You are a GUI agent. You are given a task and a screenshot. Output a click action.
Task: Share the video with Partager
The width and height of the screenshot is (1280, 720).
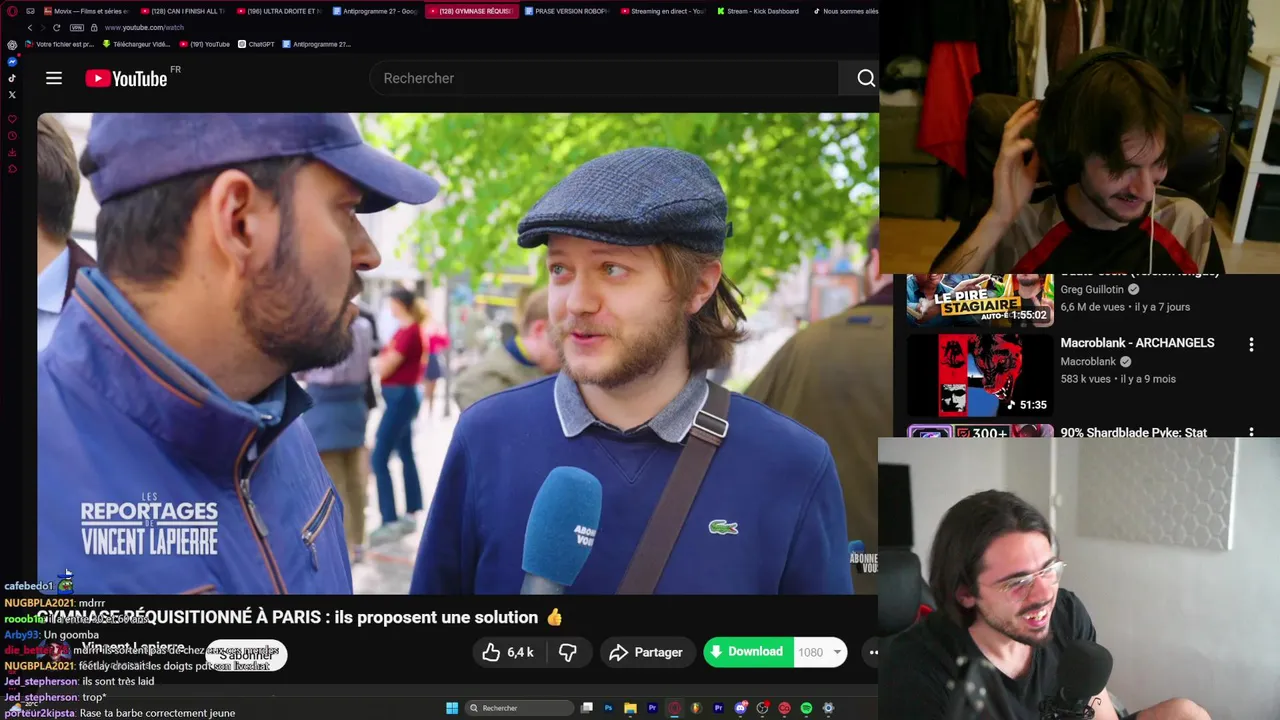point(646,652)
